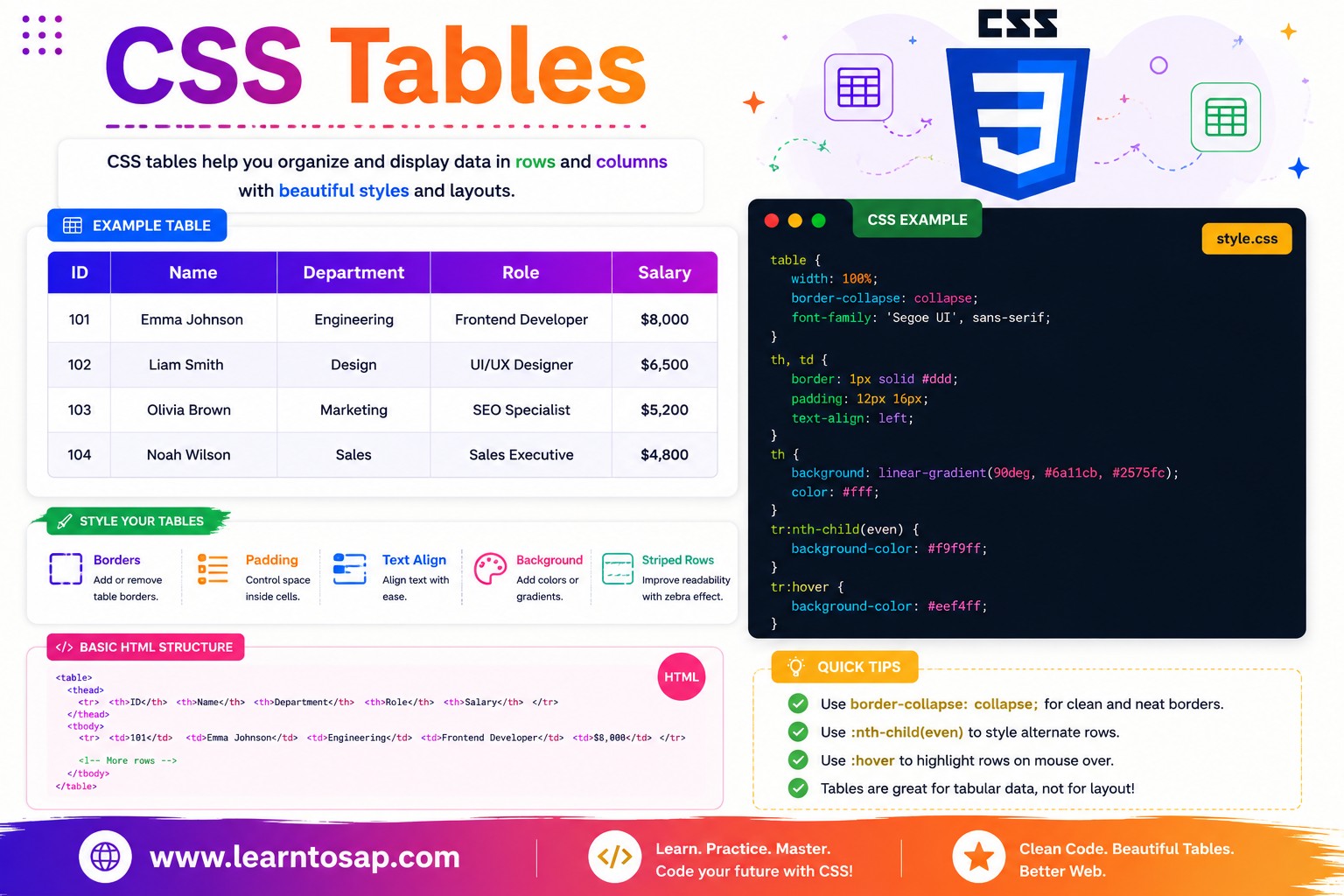1344x896 pixels.
Task: Click the Borders dashed-square icon
Action: click(66, 569)
